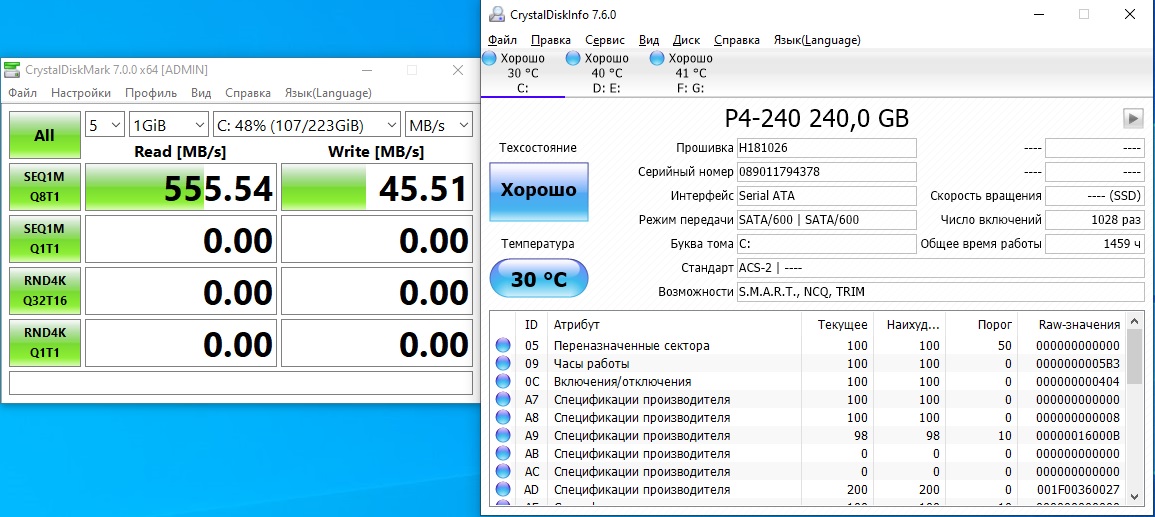Click the Интерфейс field showing Serial ATA
This screenshot has width=1155, height=517.
(826, 196)
